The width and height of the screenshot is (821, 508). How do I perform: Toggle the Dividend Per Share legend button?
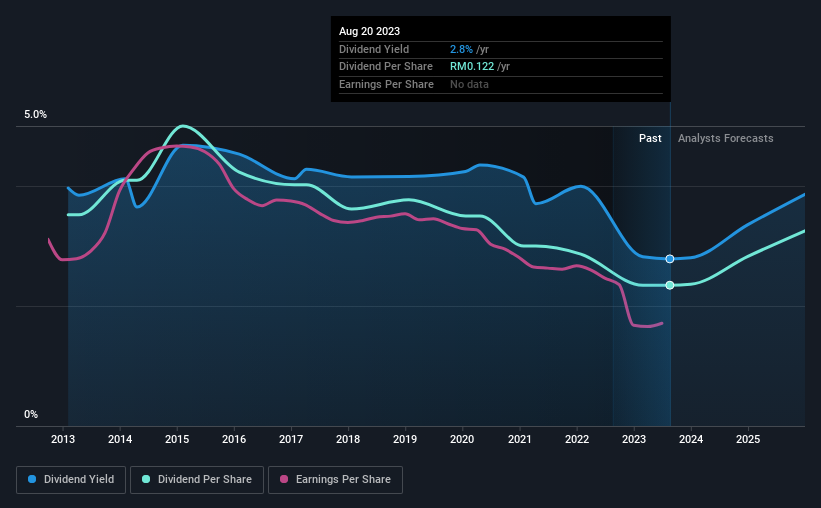pos(197,480)
